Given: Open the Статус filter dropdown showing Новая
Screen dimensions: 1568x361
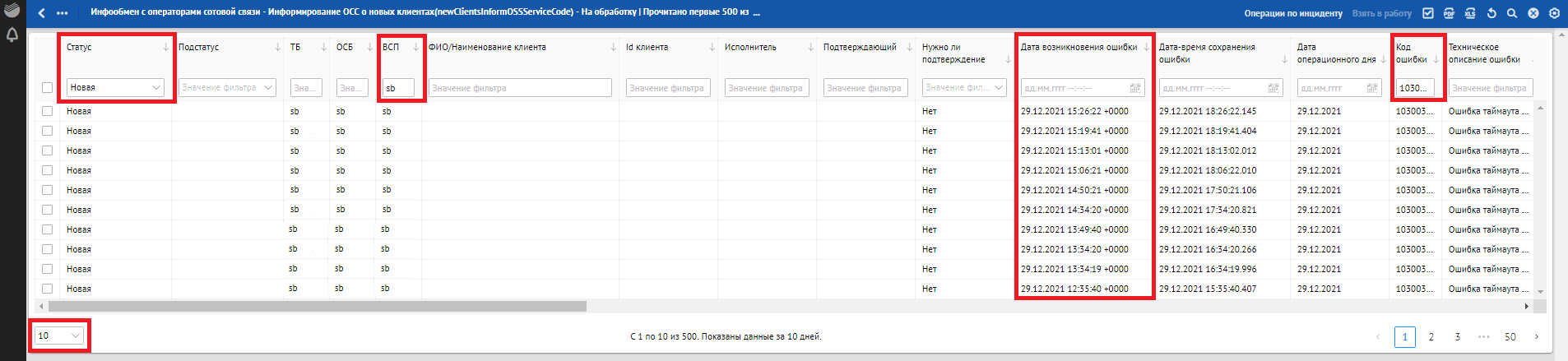Looking at the screenshot, I should pos(115,87).
